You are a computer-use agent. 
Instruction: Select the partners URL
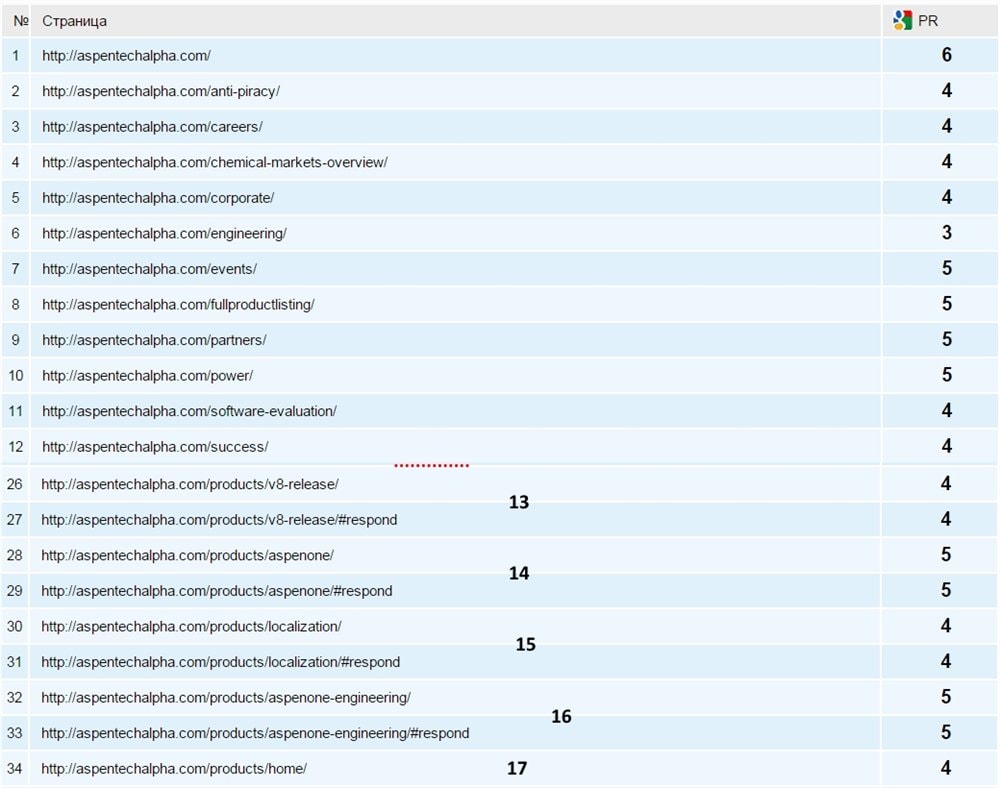[x=154, y=340]
